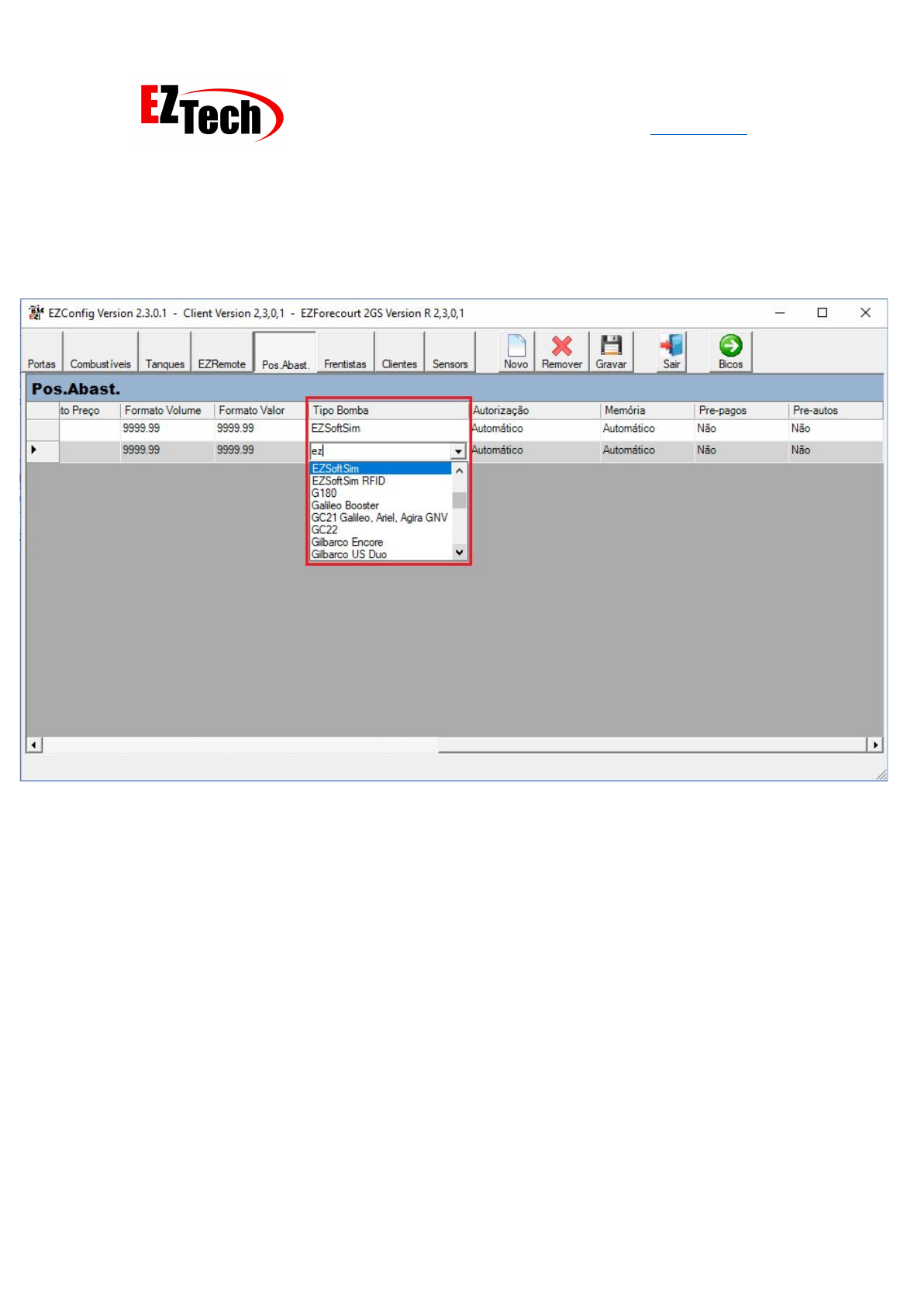The image size is (924, 1307).
Task: Switch to the Clientes tab
Action: pyautogui.click(x=399, y=353)
